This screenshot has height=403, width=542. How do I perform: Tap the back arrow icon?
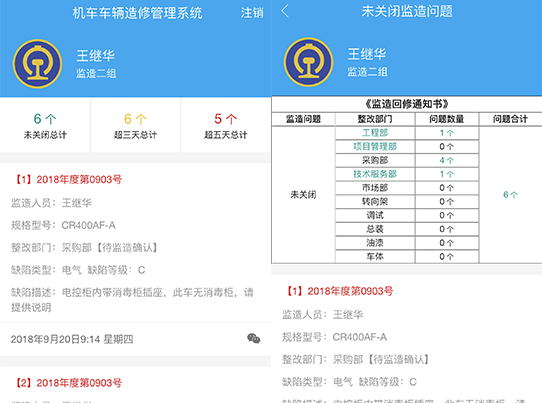point(285,11)
